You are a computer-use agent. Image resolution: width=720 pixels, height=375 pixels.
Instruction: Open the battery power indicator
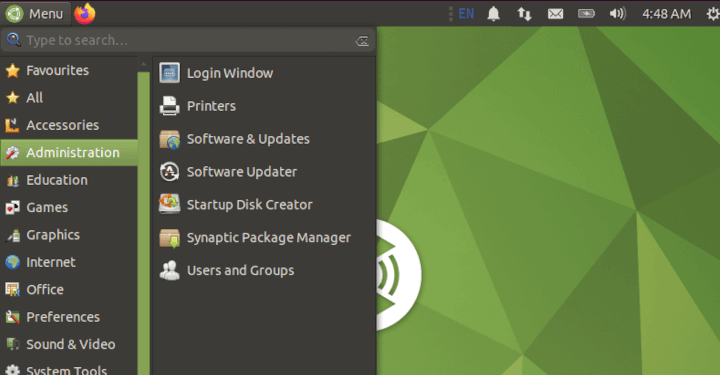tap(586, 14)
